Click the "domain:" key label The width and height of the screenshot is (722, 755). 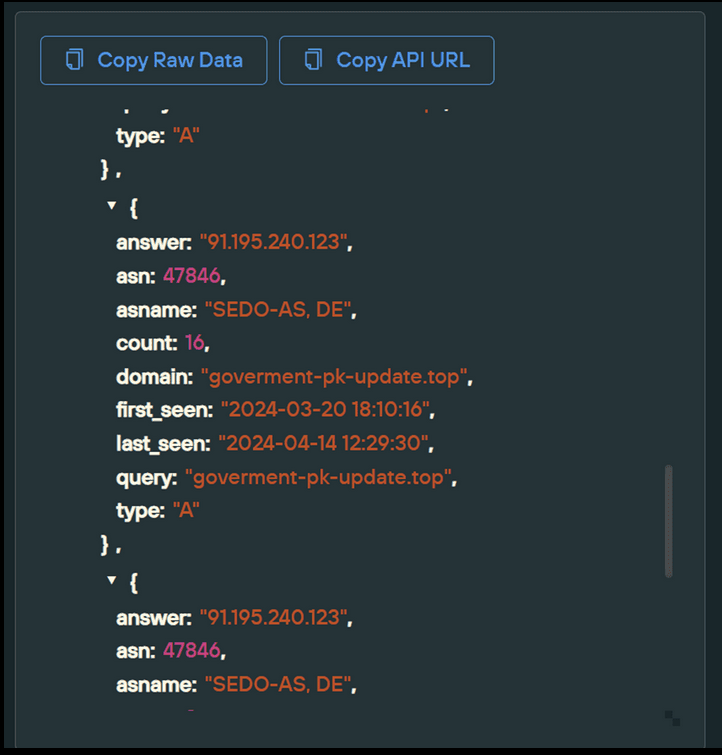coord(154,377)
